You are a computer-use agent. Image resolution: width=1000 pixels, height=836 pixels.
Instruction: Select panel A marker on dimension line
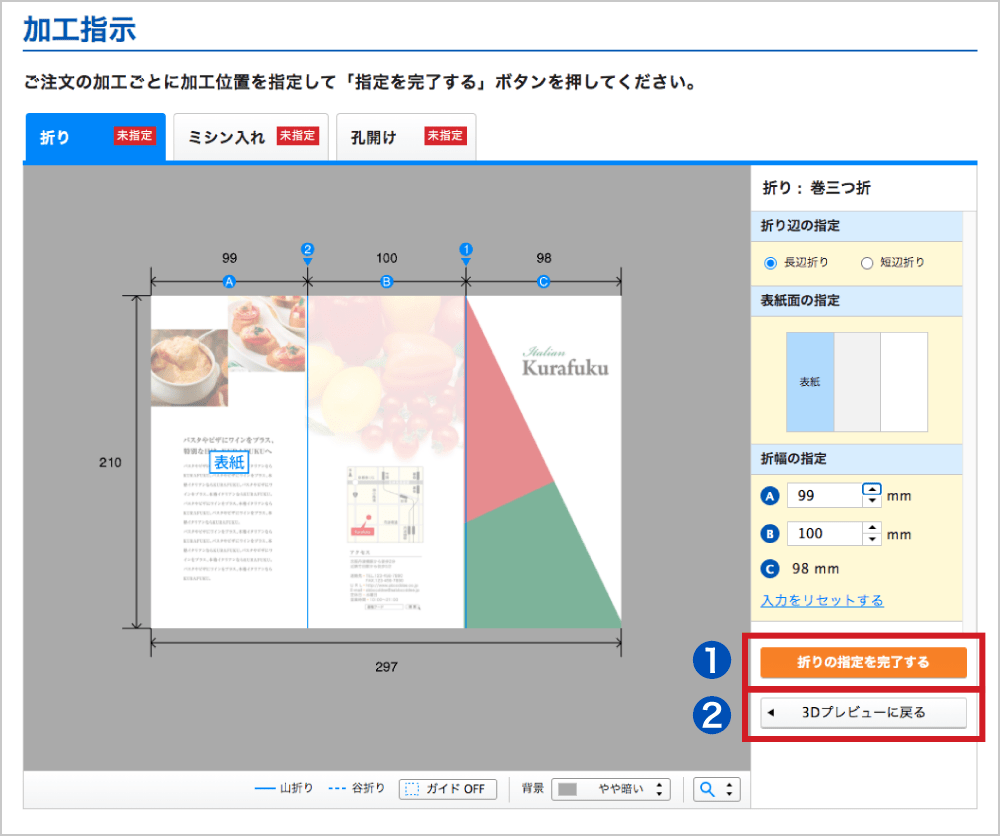pyautogui.click(x=229, y=282)
